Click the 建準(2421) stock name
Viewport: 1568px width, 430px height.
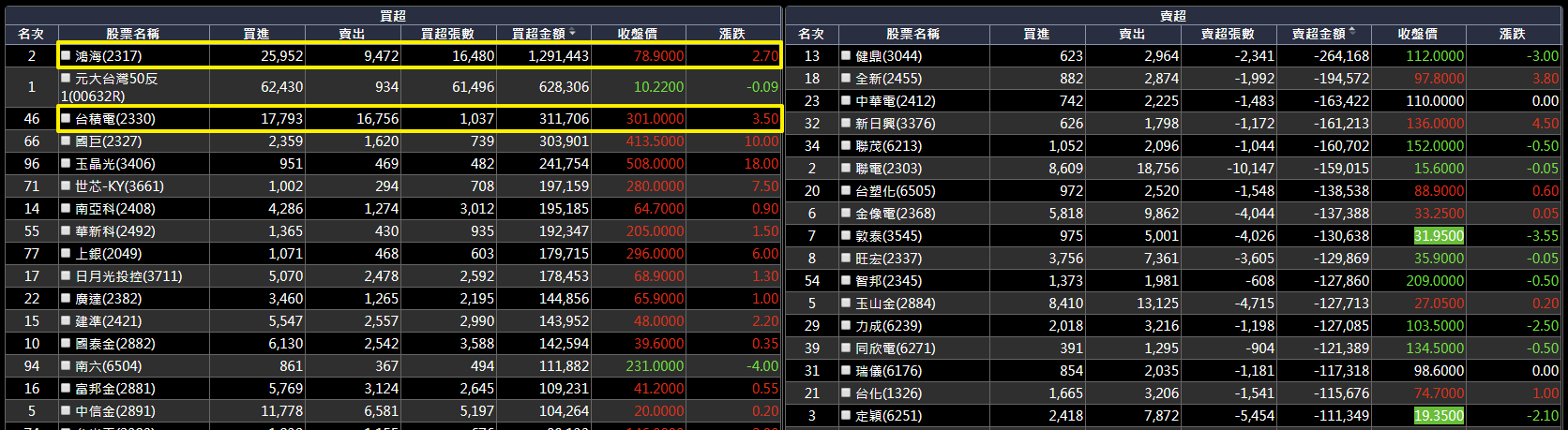[x=108, y=321]
